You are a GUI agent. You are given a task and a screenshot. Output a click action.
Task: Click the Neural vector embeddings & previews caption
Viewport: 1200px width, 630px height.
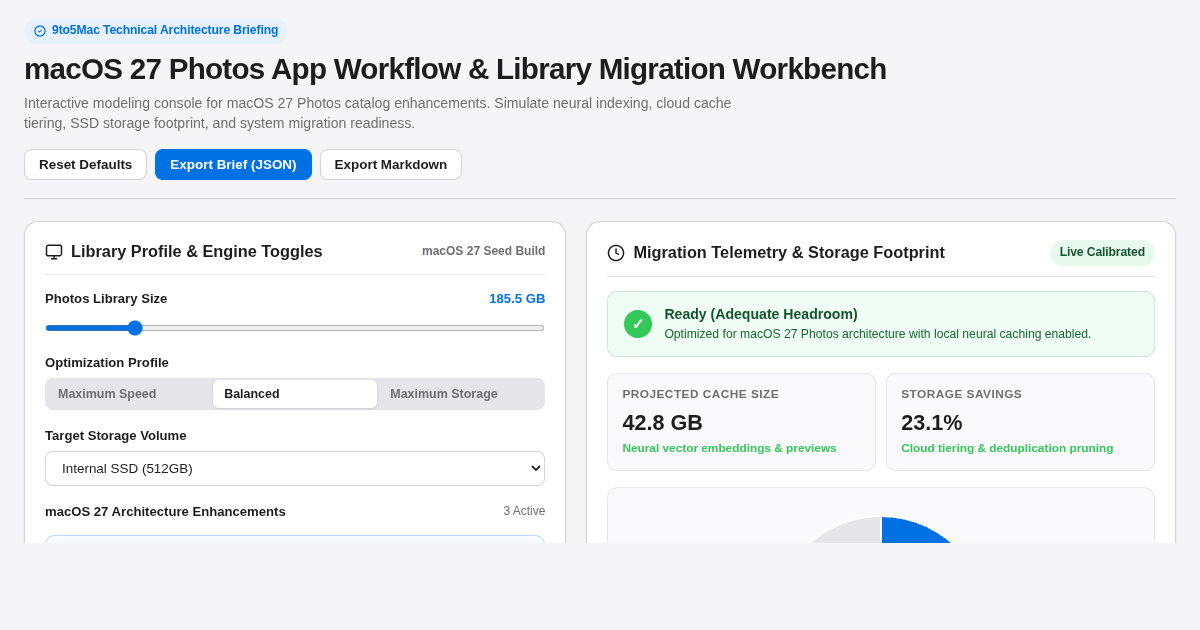pyautogui.click(x=729, y=448)
